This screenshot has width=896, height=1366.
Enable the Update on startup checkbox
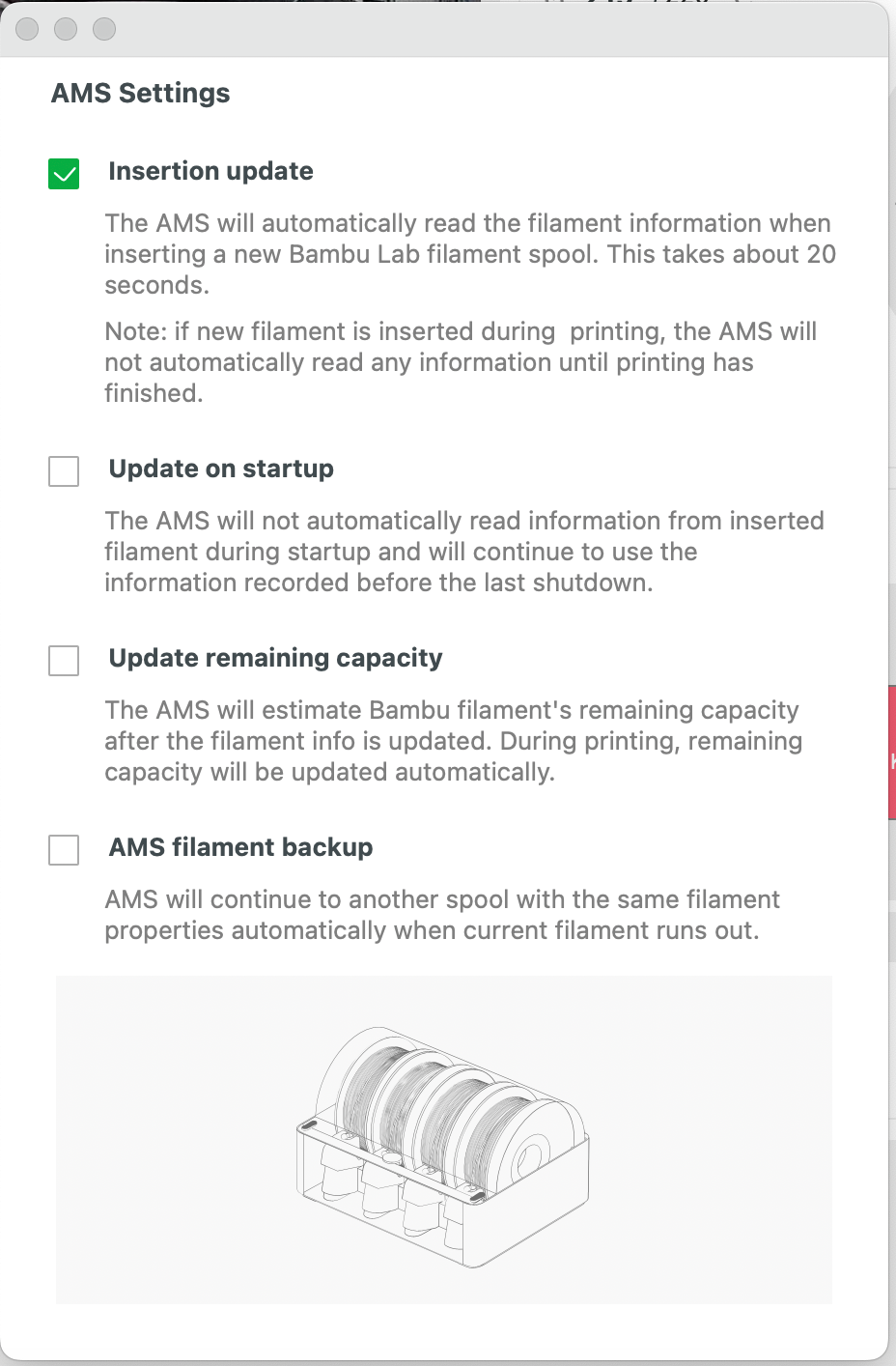[x=64, y=471]
